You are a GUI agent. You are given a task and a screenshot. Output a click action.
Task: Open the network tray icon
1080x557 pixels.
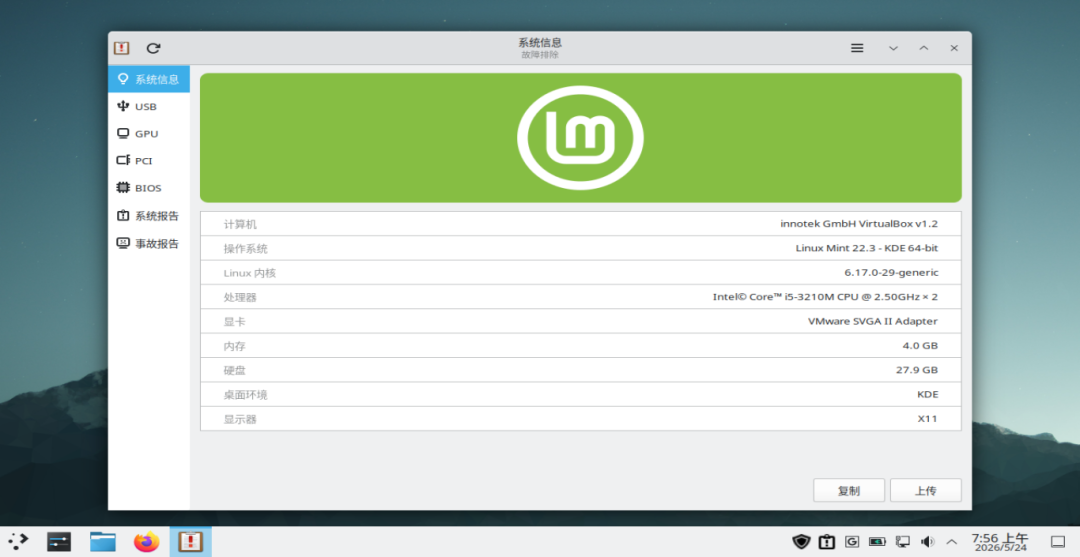[902, 542]
